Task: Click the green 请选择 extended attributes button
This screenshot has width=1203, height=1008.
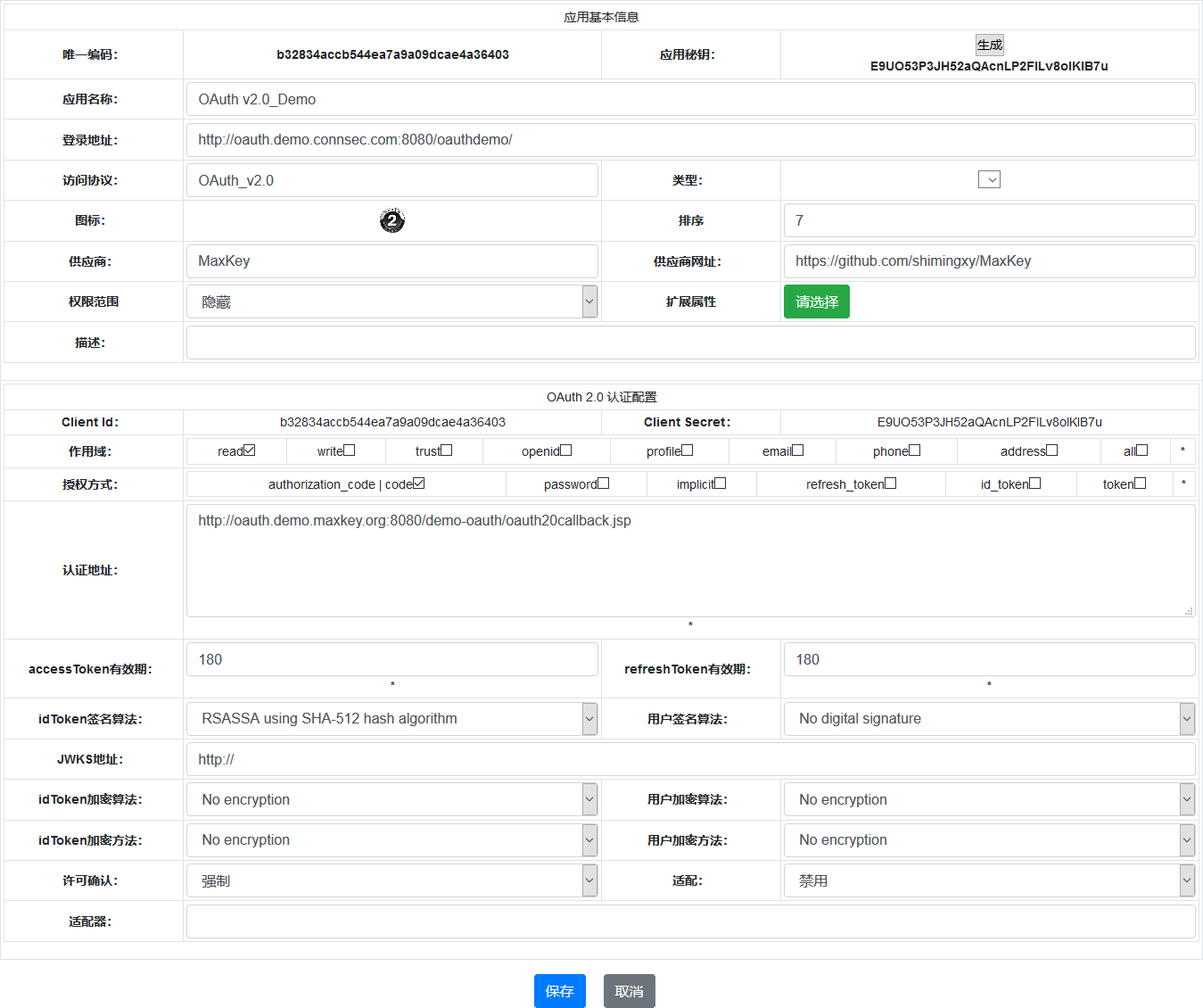Action: 816,302
